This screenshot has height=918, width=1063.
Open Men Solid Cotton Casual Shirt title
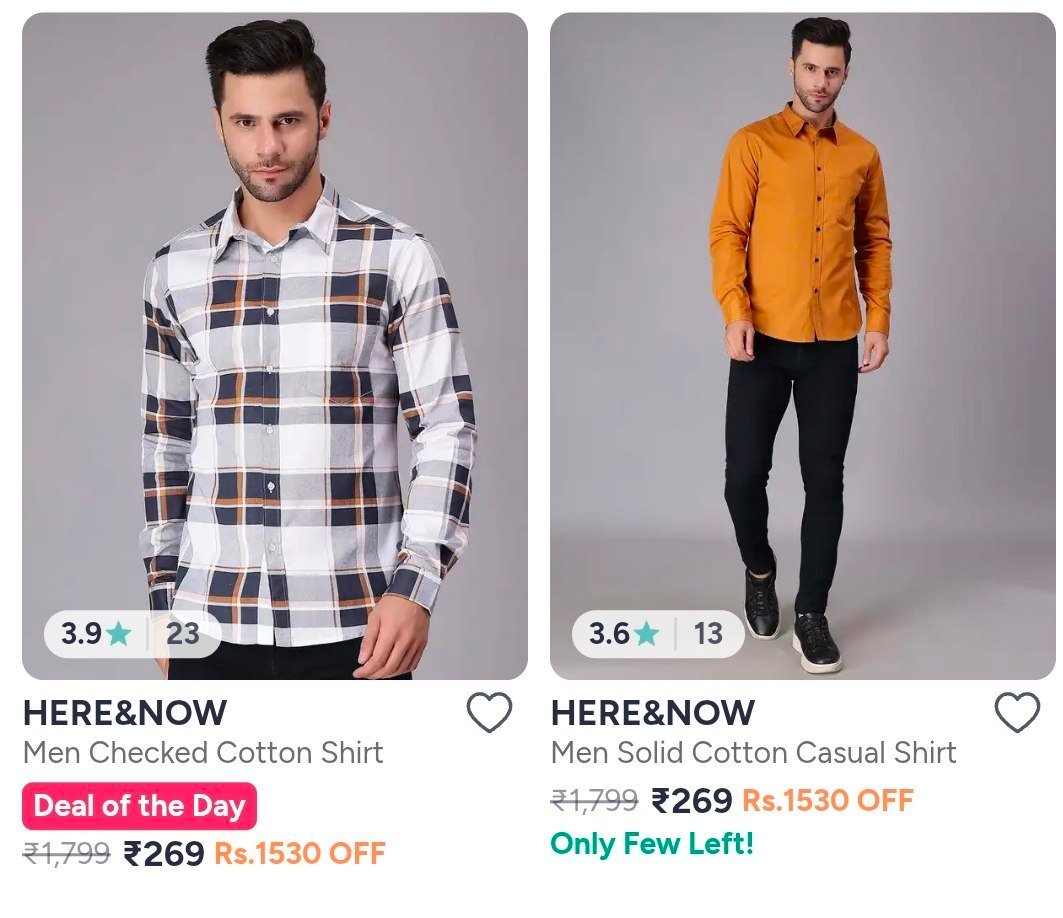coord(753,753)
